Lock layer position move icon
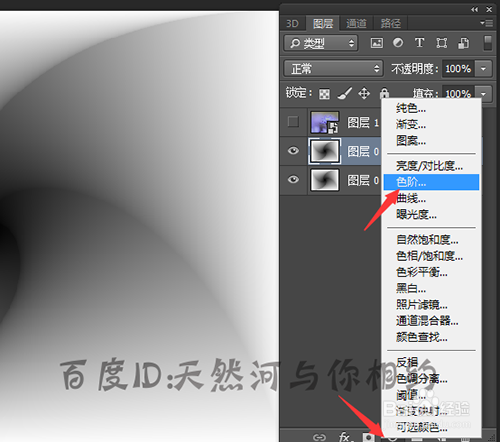This screenshot has height=442, width=500. click(364, 94)
